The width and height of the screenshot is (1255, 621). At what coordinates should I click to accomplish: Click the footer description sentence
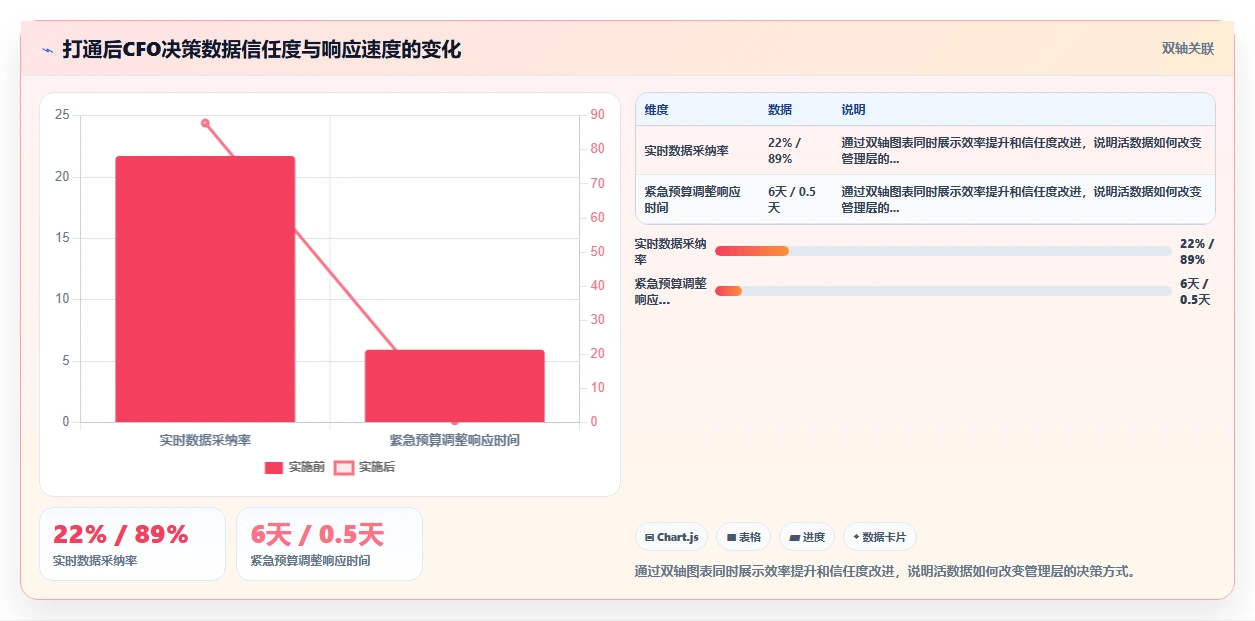[x=885, y=572]
